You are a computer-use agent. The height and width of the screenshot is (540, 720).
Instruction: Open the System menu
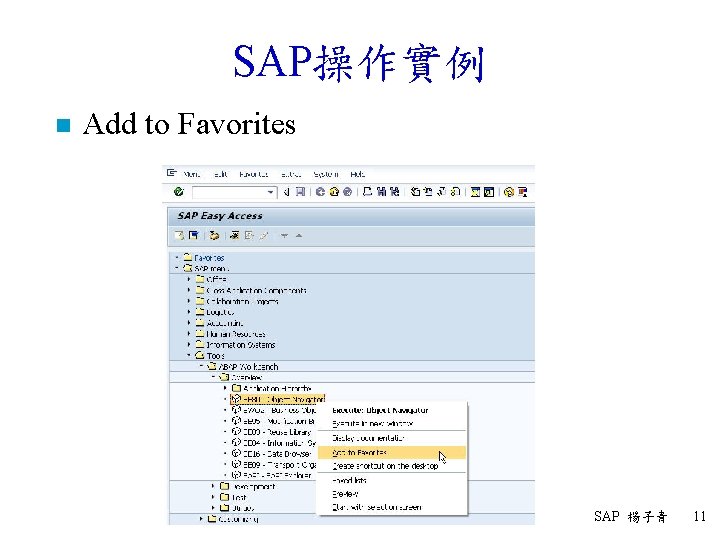click(x=326, y=174)
